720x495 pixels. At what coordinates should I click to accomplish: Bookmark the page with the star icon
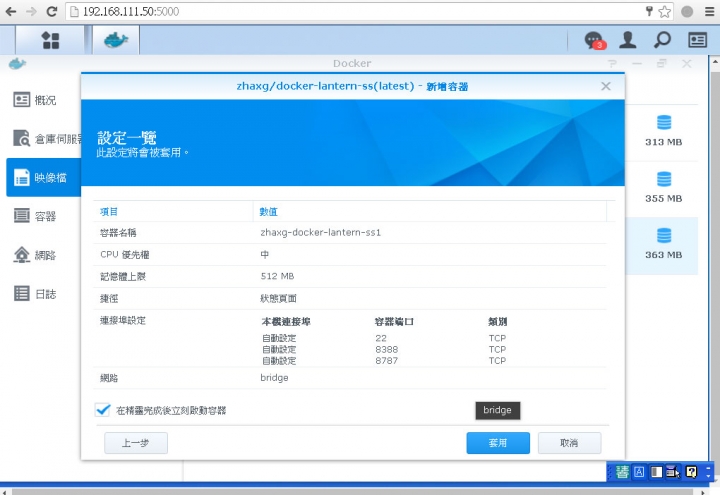pyautogui.click(x=664, y=11)
